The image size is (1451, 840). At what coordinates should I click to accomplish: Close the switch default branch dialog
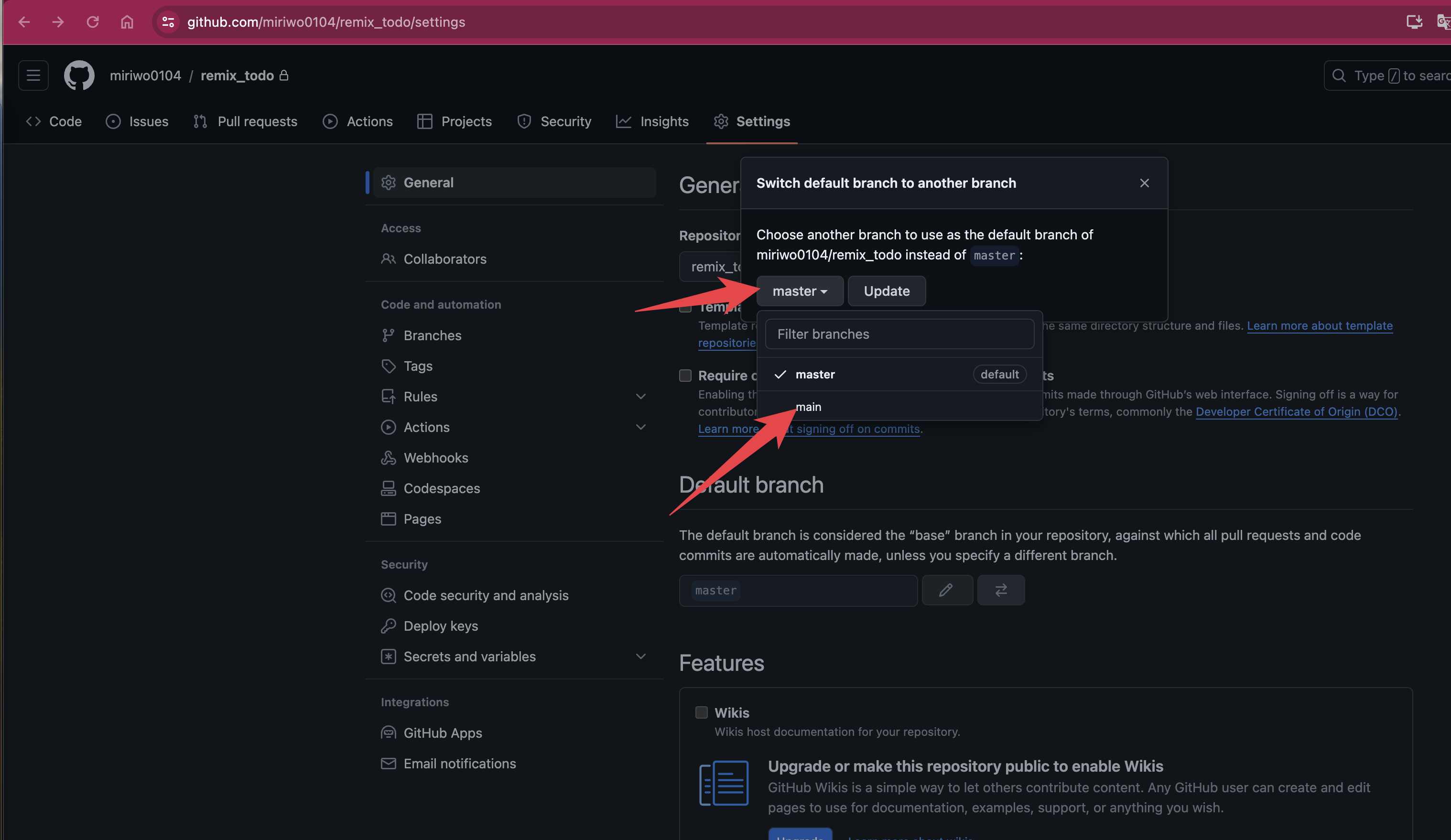click(1144, 183)
